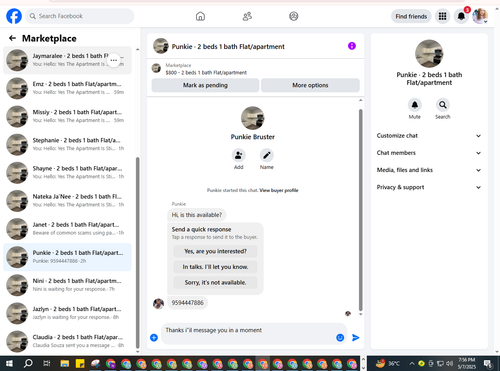Open the Claudia conversation
This screenshot has width=500, height=371.
tap(67, 341)
